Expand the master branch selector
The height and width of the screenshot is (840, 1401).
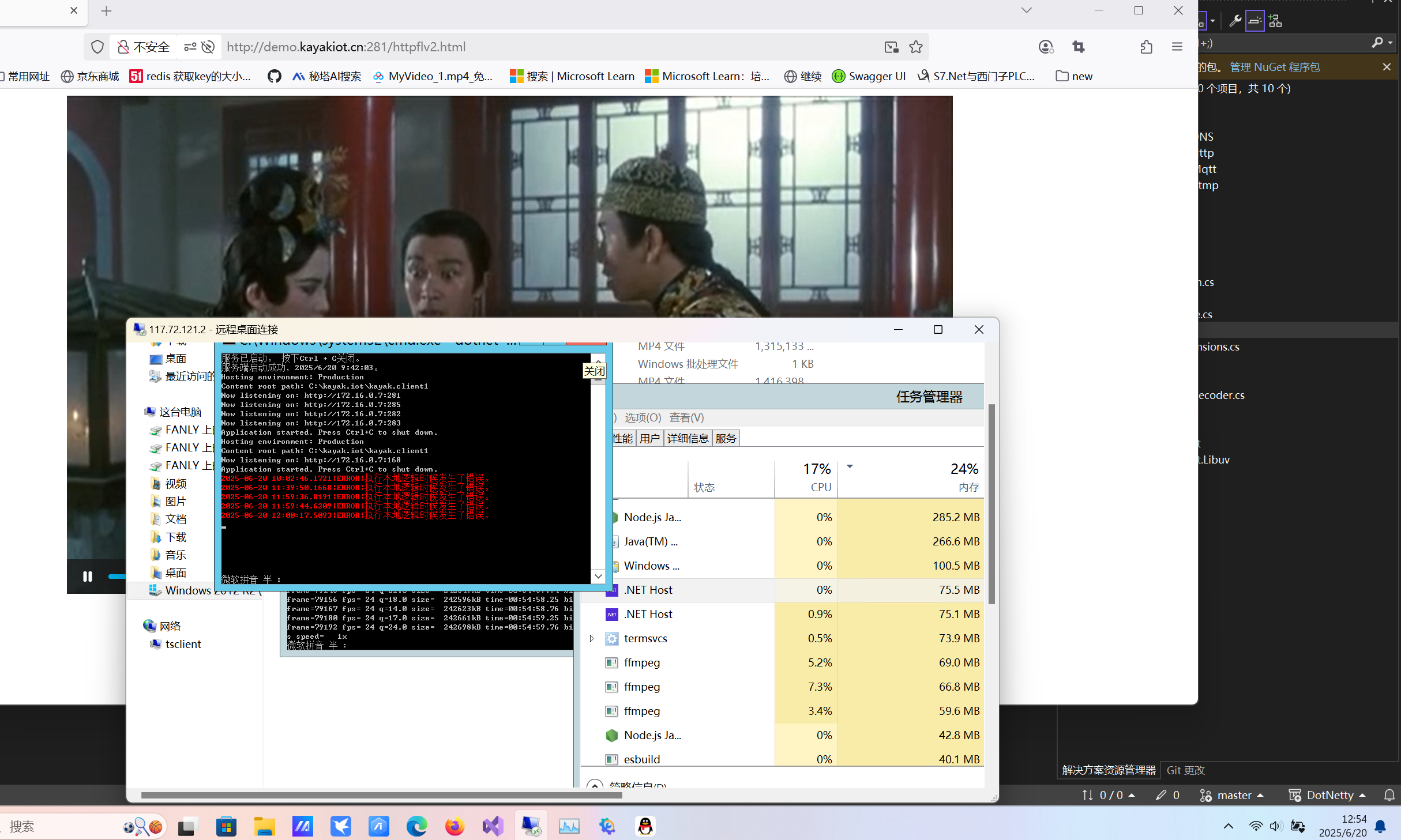click(x=1233, y=795)
